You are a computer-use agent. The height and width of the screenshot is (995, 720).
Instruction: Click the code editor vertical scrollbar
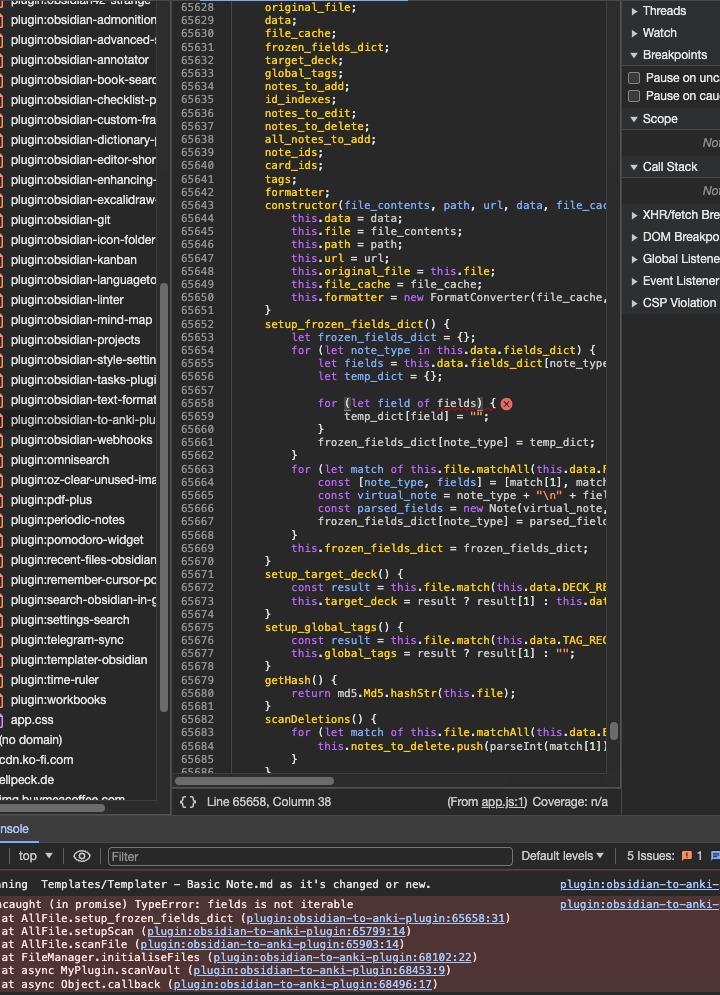[x=614, y=731]
